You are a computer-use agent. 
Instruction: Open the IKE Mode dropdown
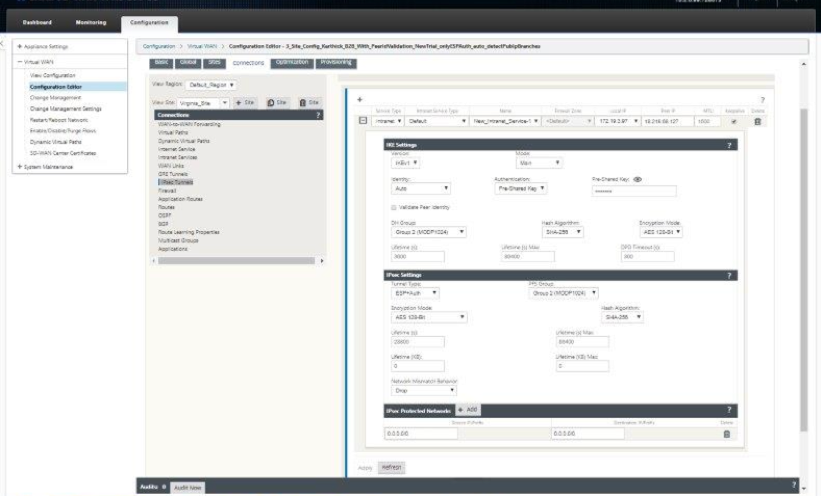tap(539, 163)
